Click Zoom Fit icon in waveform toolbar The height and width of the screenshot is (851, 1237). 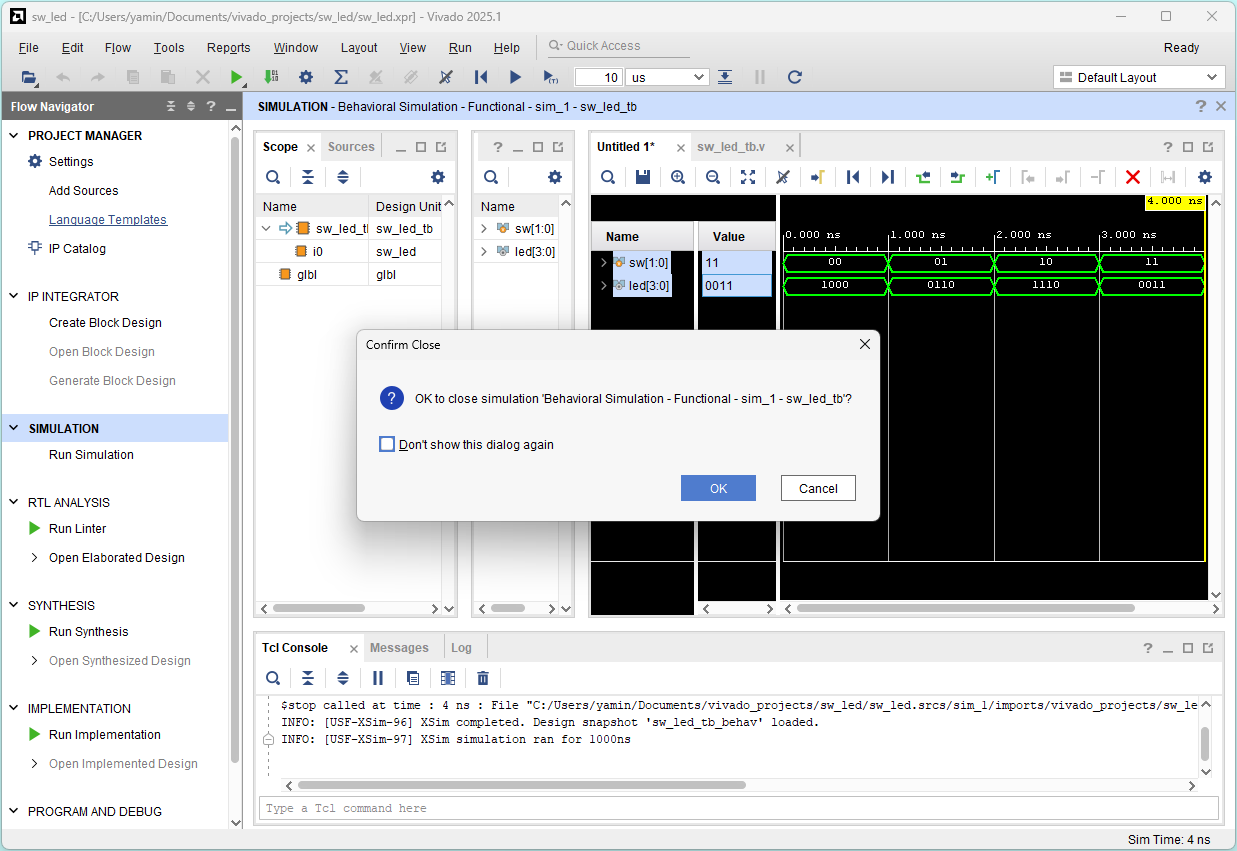tap(748, 177)
